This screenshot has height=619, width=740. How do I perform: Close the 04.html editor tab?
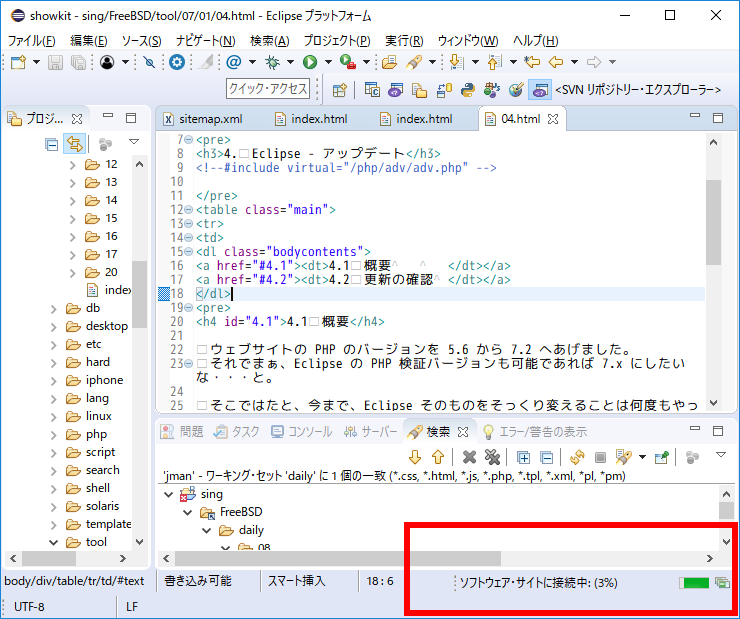[x=553, y=119]
